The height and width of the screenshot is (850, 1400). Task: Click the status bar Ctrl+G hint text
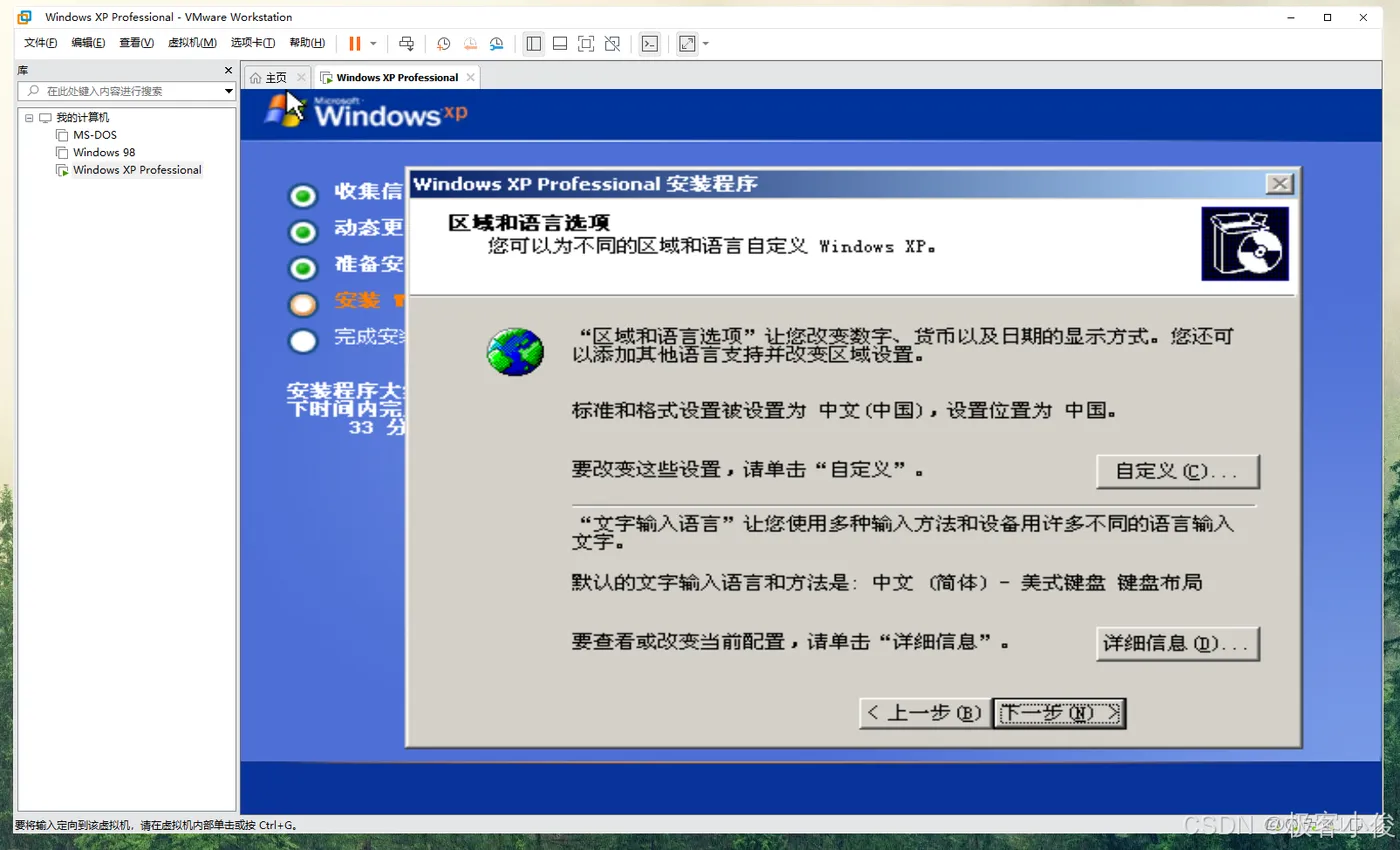click(x=155, y=826)
